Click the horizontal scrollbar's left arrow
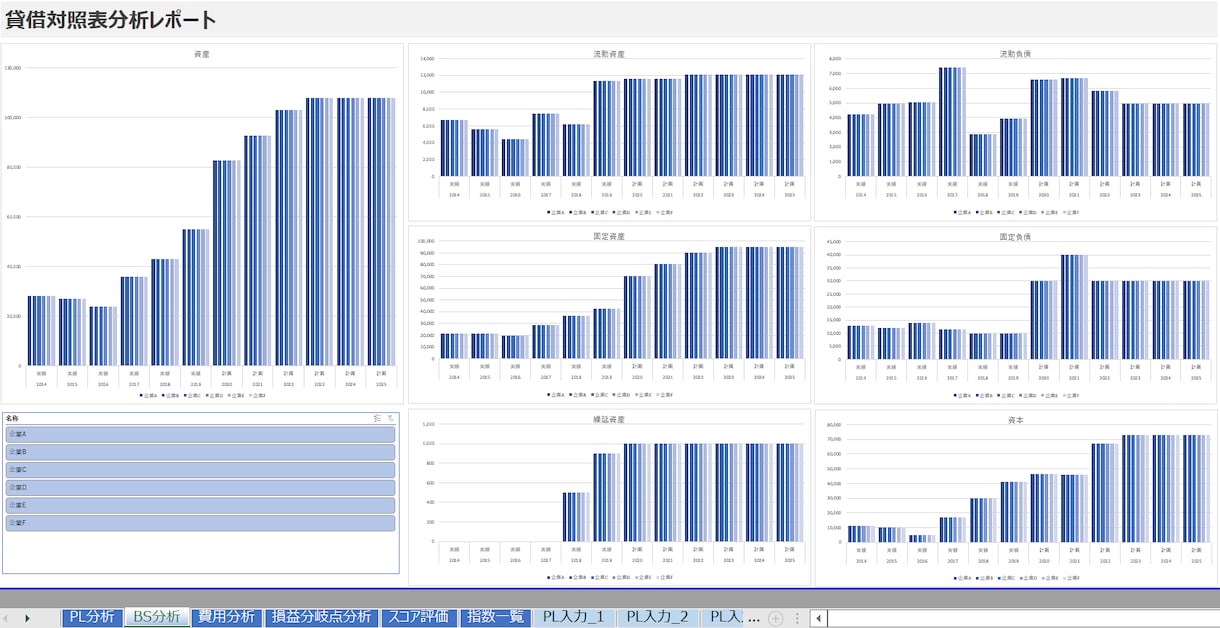 click(x=818, y=618)
